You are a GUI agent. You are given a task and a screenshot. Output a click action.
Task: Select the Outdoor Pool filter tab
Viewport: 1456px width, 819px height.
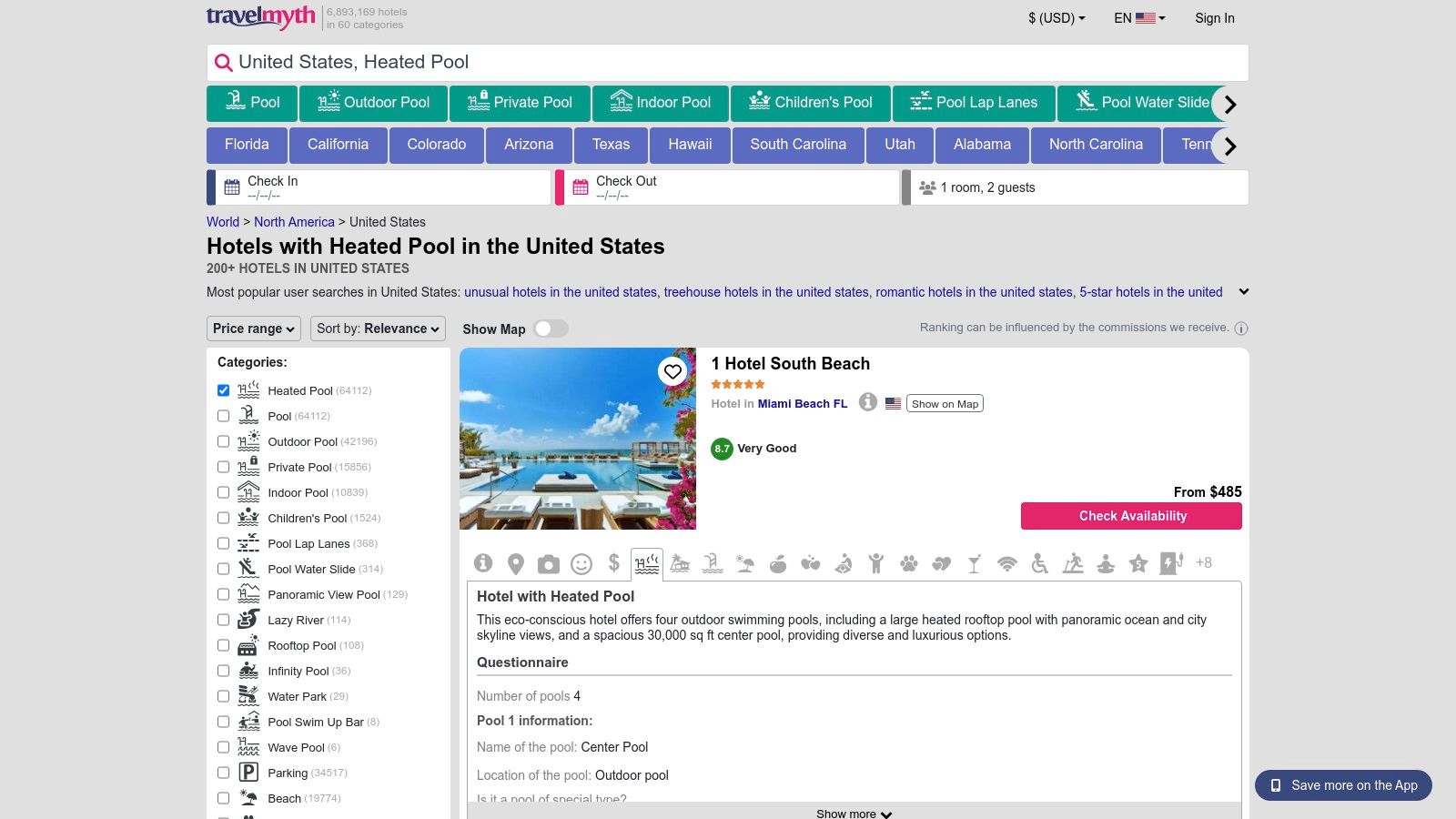tap(373, 103)
